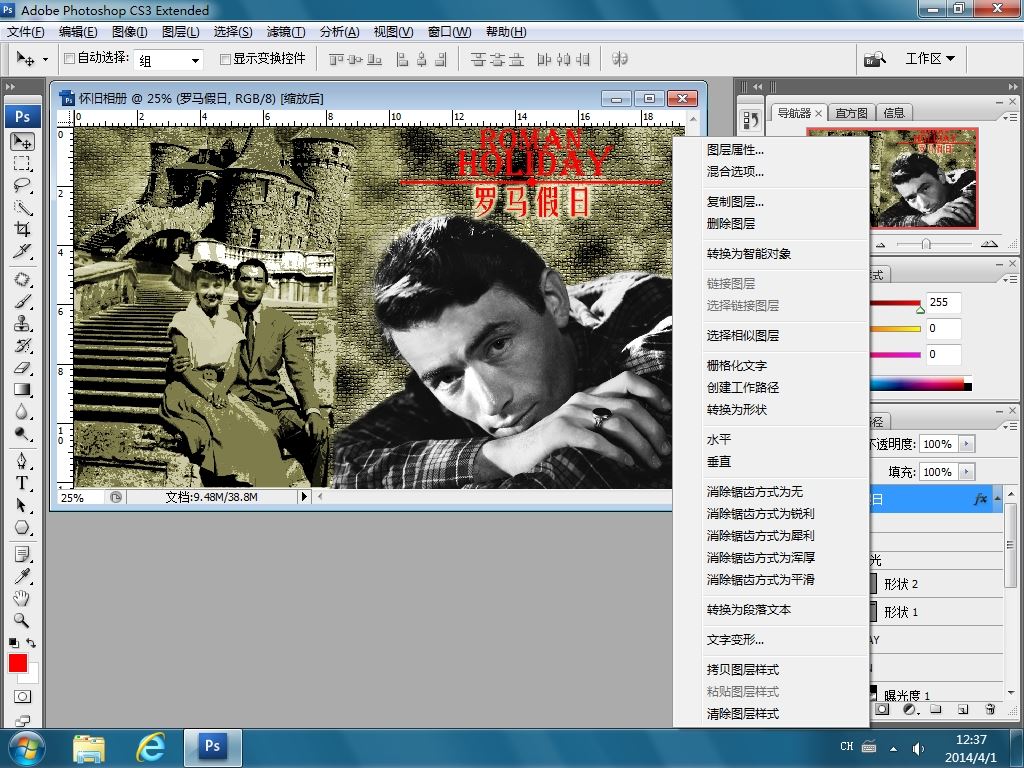Select the Crop tool
This screenshot has width=1024, height=768.
point(22,229)
